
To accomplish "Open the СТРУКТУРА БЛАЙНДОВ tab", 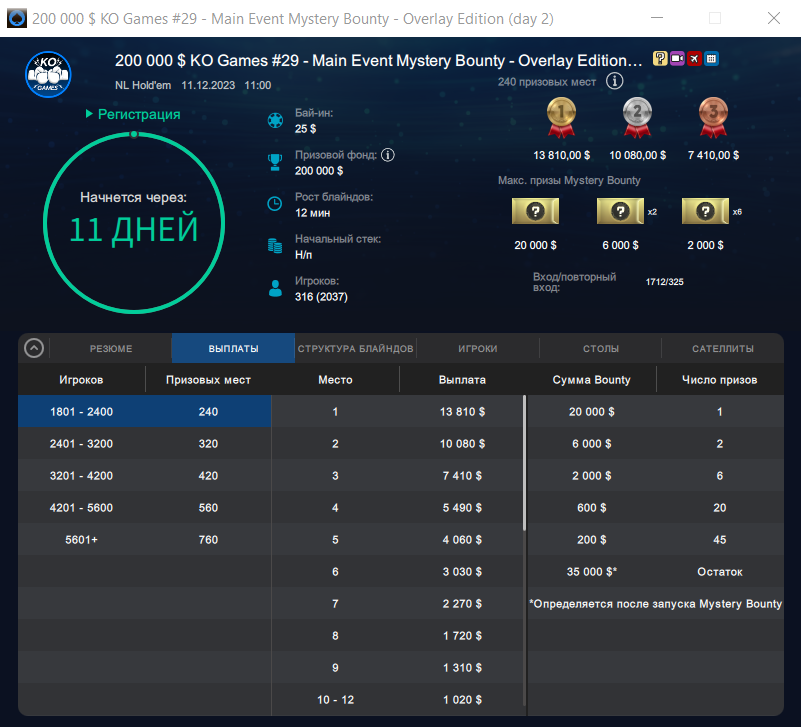I will coord(356,348).
